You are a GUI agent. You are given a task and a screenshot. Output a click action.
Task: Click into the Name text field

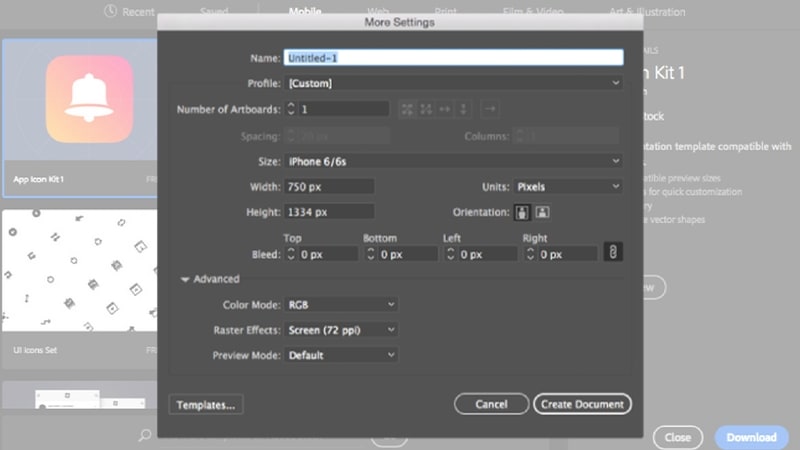coord(454,58)
